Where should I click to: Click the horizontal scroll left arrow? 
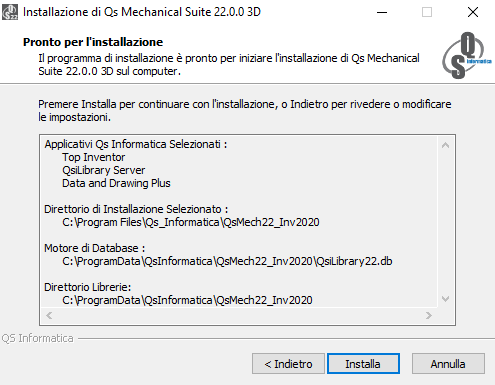coord(49,315)
